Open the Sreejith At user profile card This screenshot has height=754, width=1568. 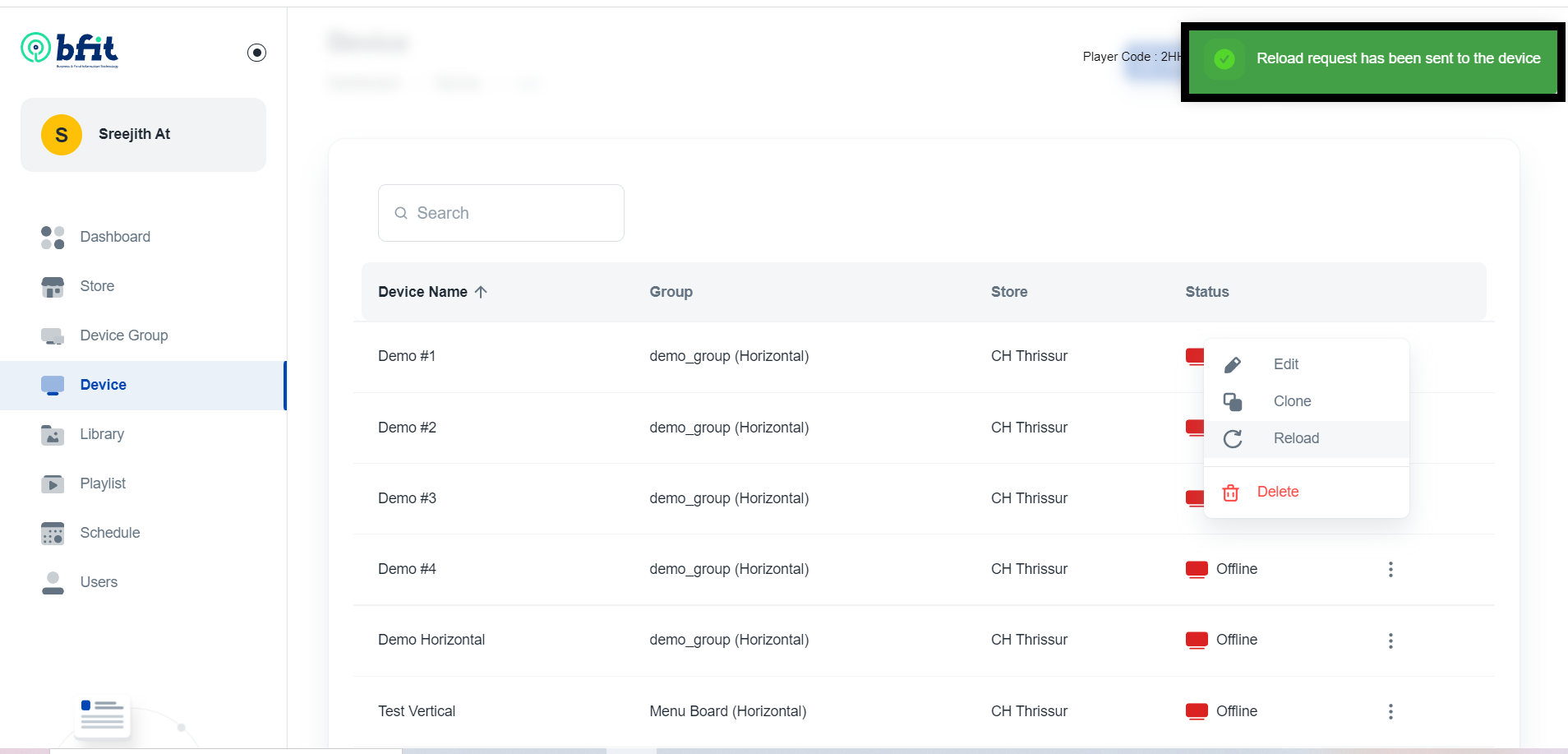pyautogui.click(x=143, y=135)
